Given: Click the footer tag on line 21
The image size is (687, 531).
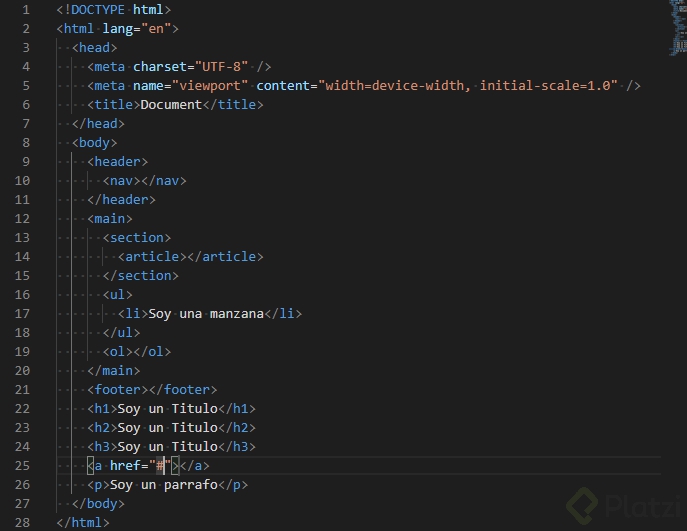Looking at the screenshot, I should coord(152,390).
